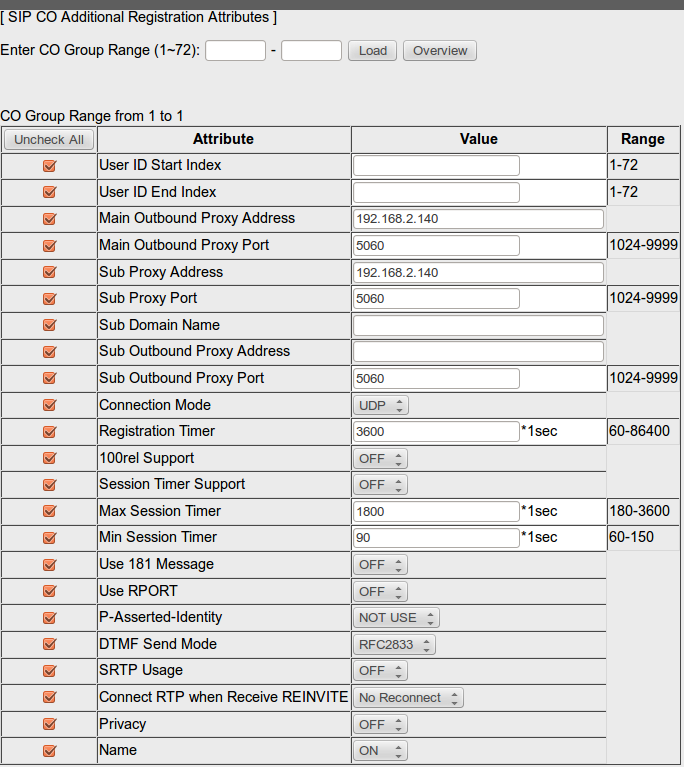
Task: Click the CO Group Range start field
Action: (x=235, y=51)
